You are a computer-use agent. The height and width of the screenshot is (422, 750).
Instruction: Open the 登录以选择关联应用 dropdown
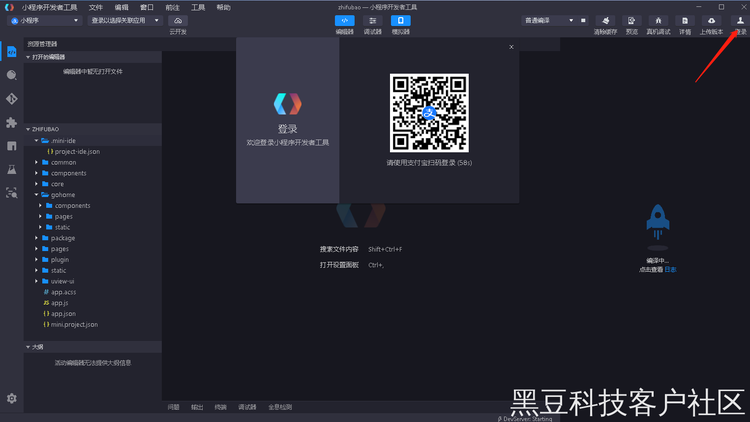tap(125, 21)
